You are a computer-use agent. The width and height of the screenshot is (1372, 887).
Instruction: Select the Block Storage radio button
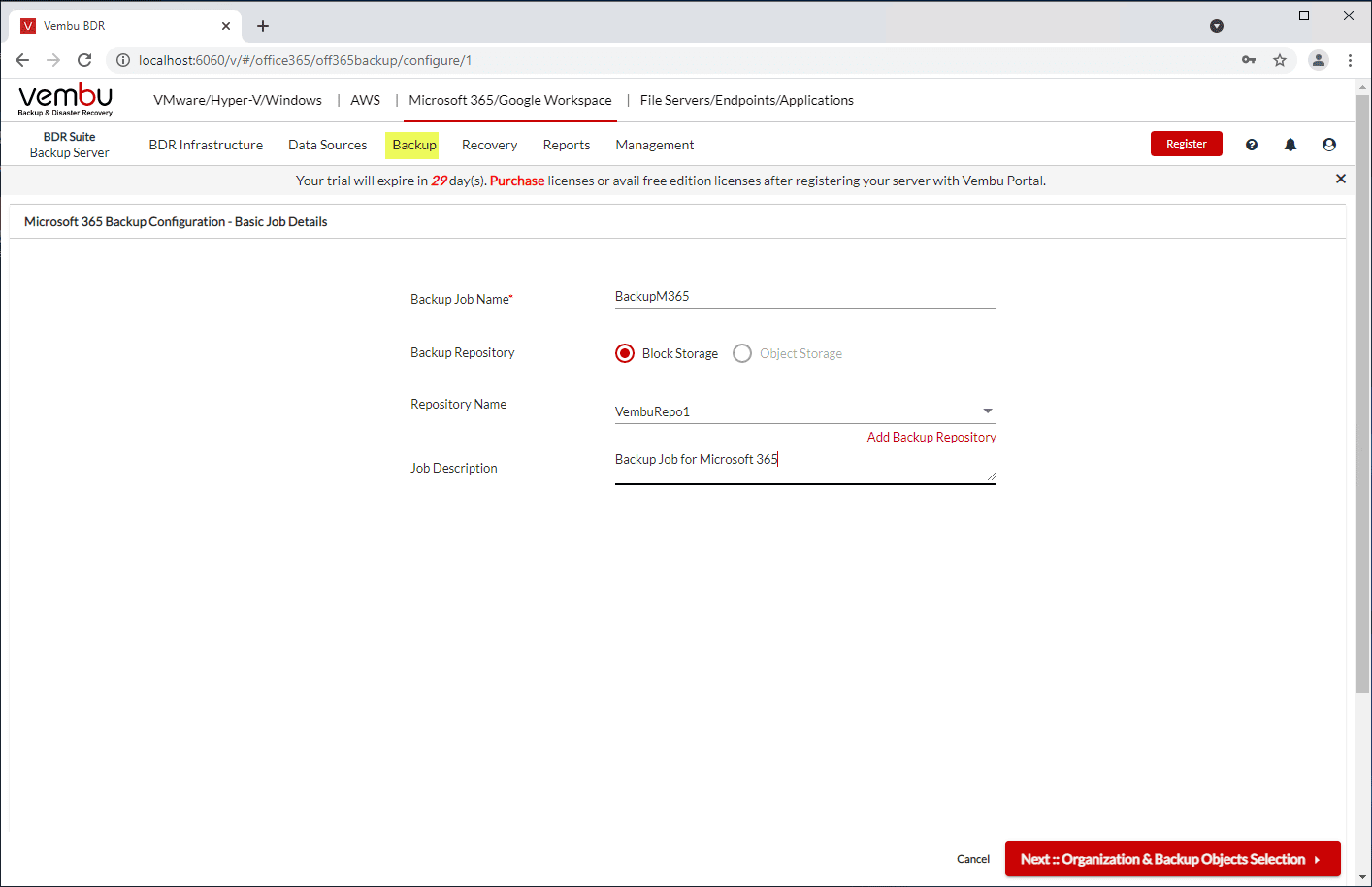[x=625, y=353]
